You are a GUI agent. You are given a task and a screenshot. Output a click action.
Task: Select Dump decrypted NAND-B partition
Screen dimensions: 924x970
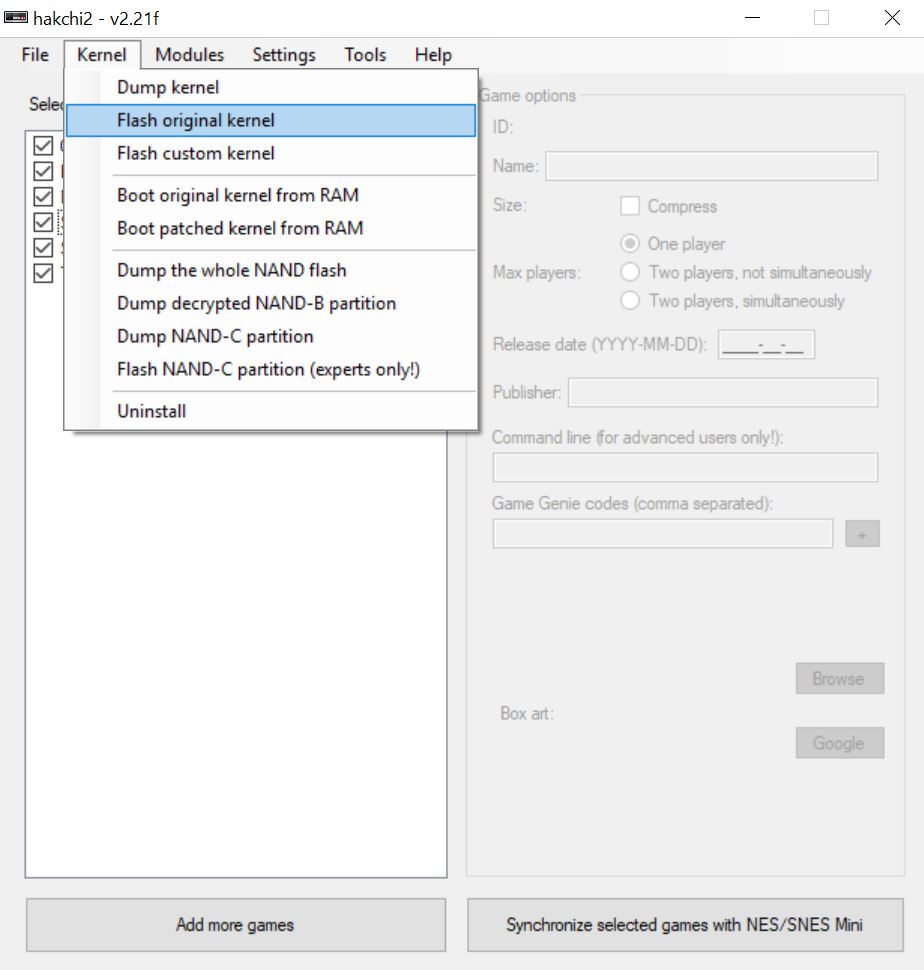tap(271, 303)
